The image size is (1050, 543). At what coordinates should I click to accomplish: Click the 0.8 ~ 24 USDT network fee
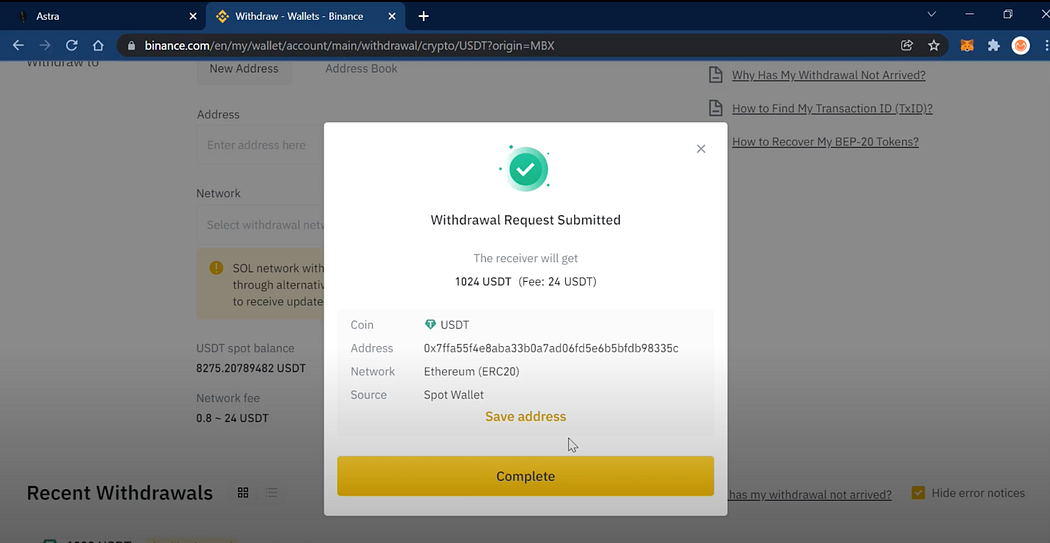click(232, 418)
